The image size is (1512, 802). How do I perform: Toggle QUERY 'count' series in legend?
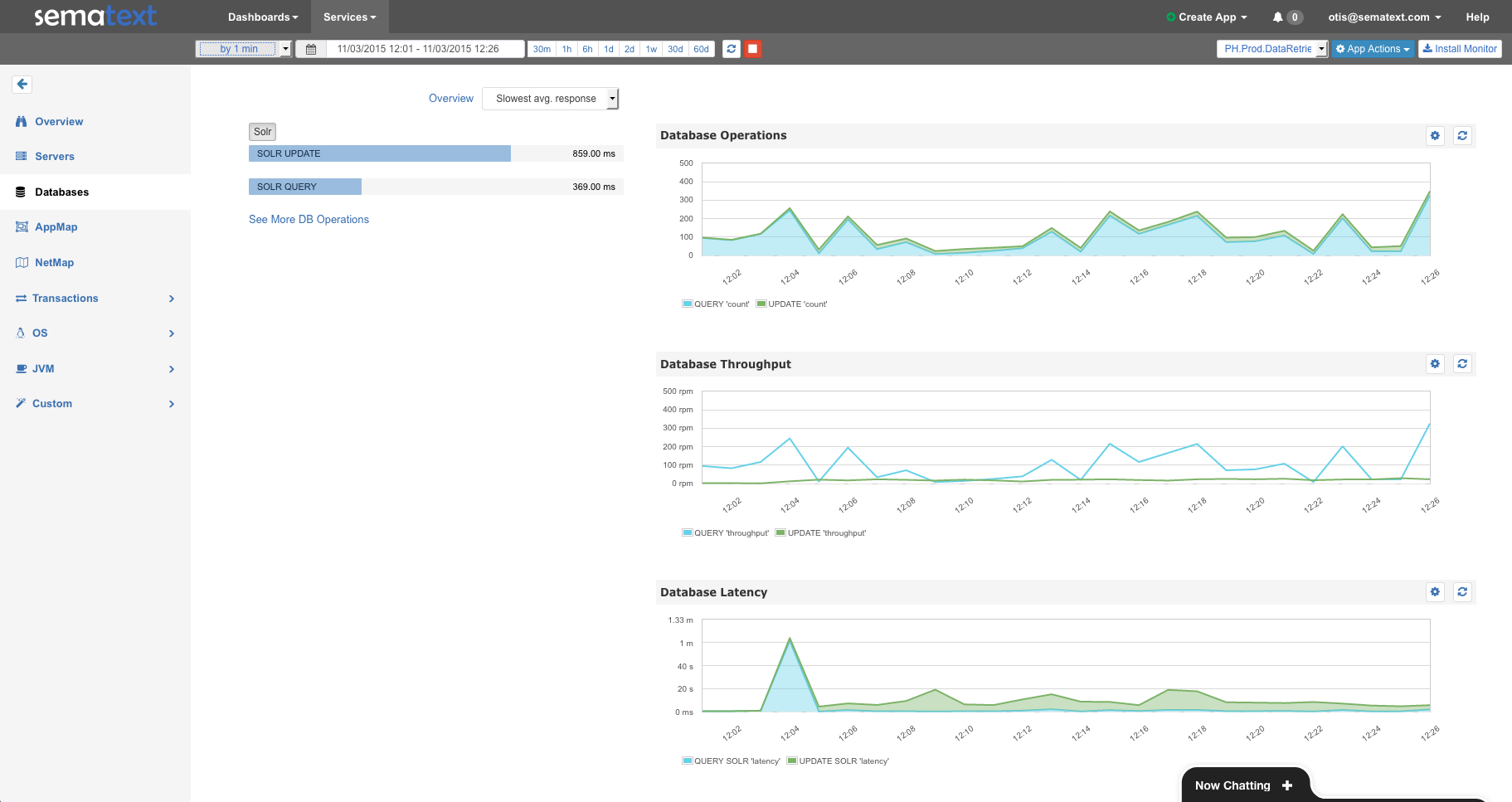click(x=716, y=304)
